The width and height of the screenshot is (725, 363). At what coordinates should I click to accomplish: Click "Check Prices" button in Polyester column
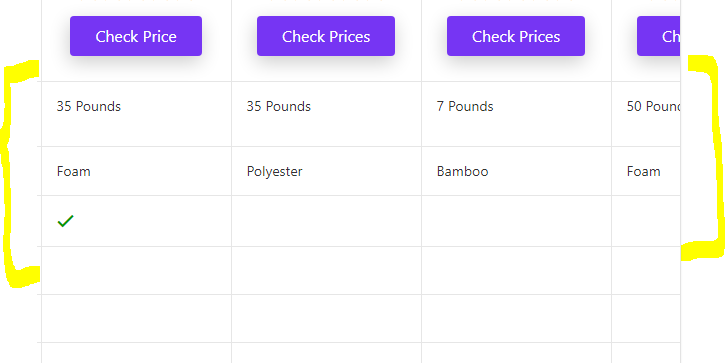coord(326,36)
